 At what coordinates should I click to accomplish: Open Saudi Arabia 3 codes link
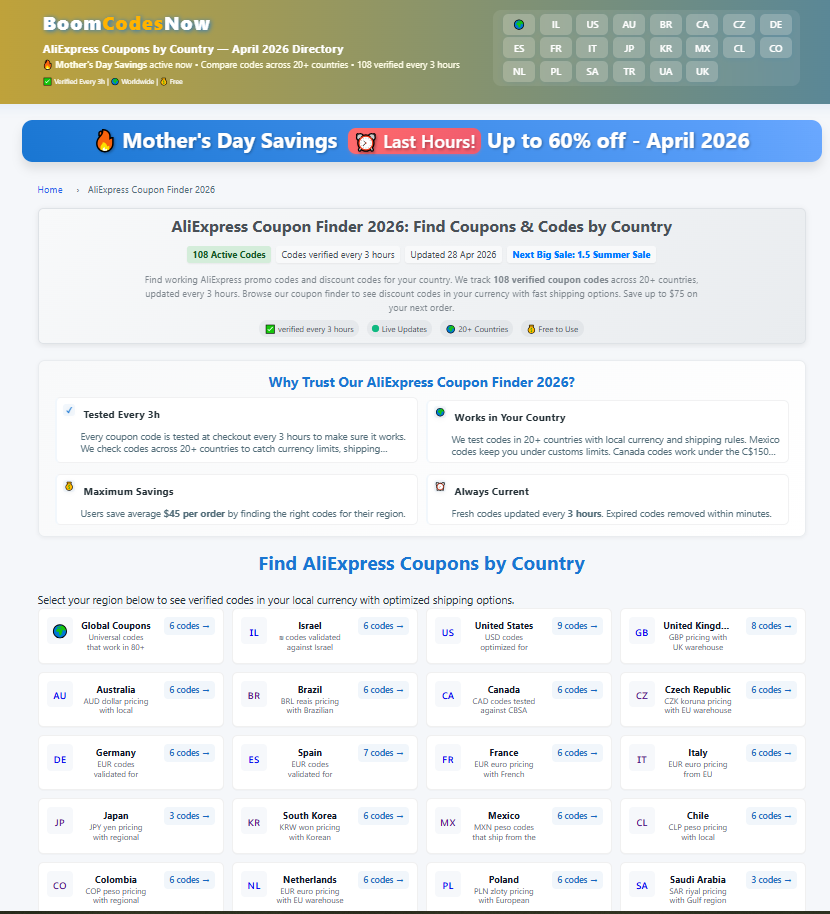point(771,880)
